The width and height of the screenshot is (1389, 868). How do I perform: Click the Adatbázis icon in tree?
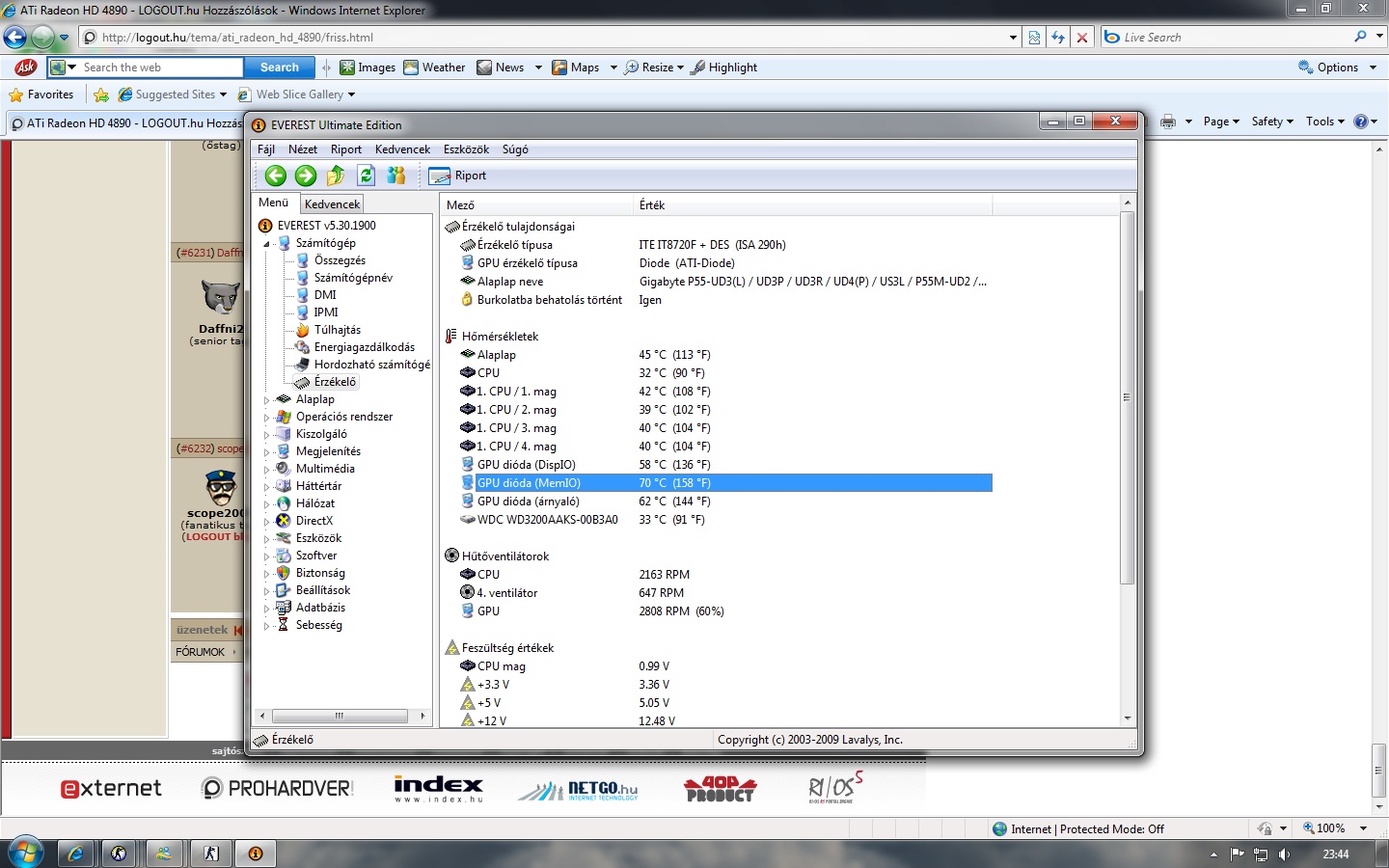[284, 608]
